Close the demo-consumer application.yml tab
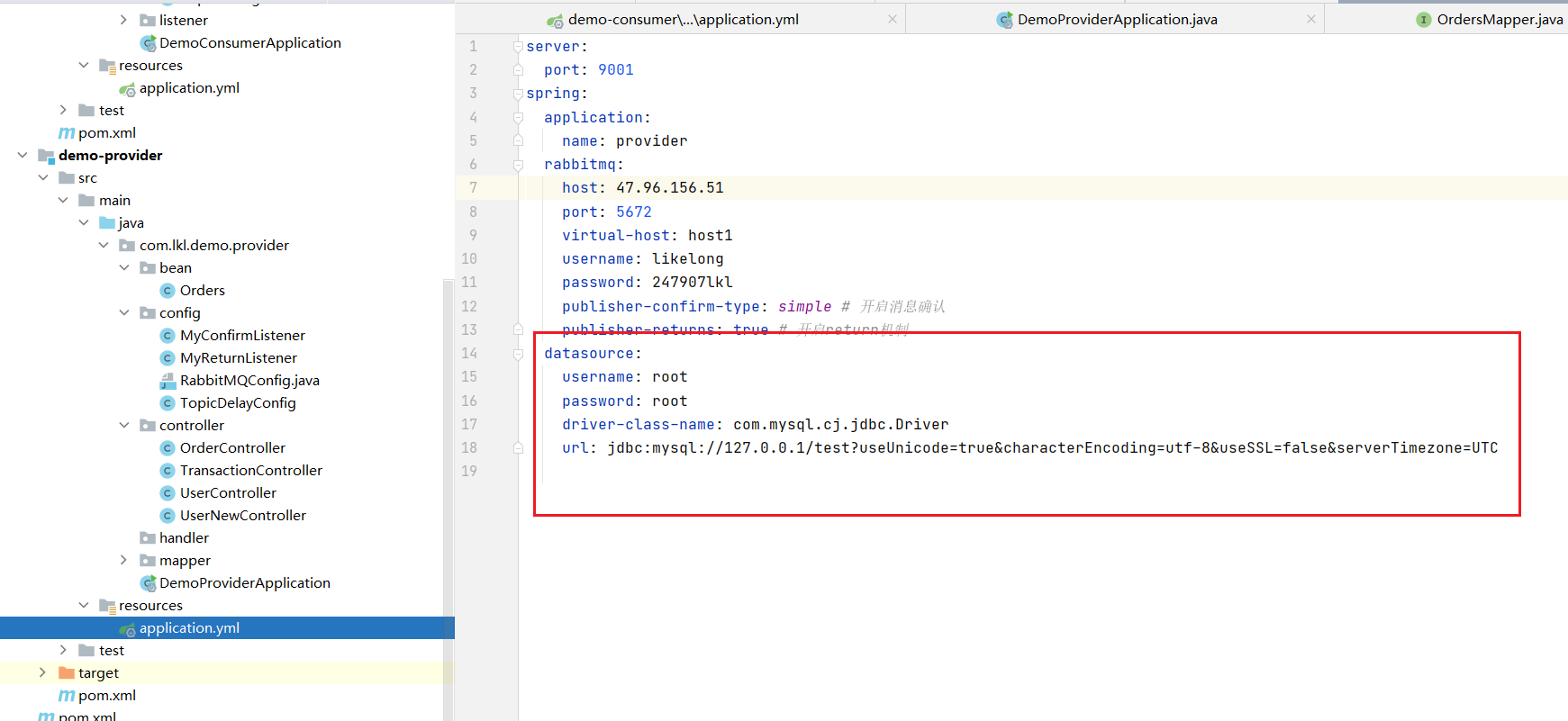 (893, 19)
